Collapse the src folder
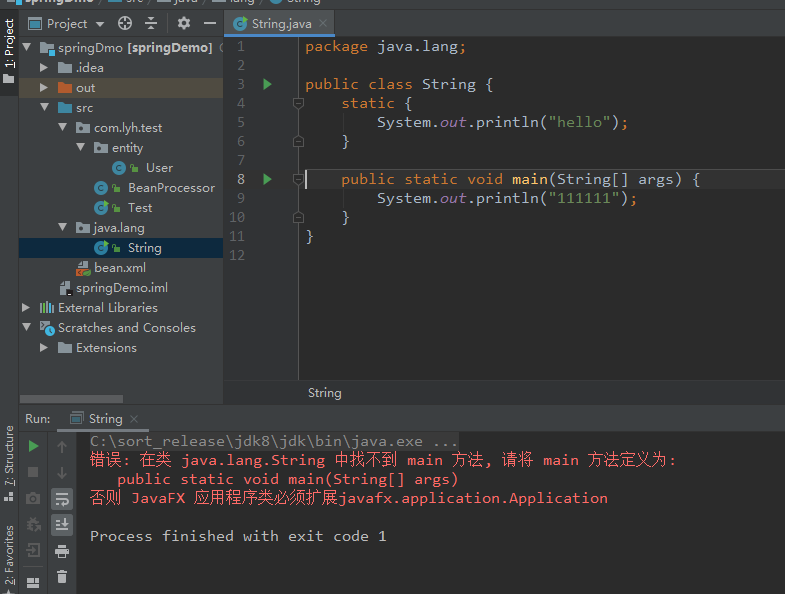The height and width of the screenshot is (594, 785). [45, 107]
